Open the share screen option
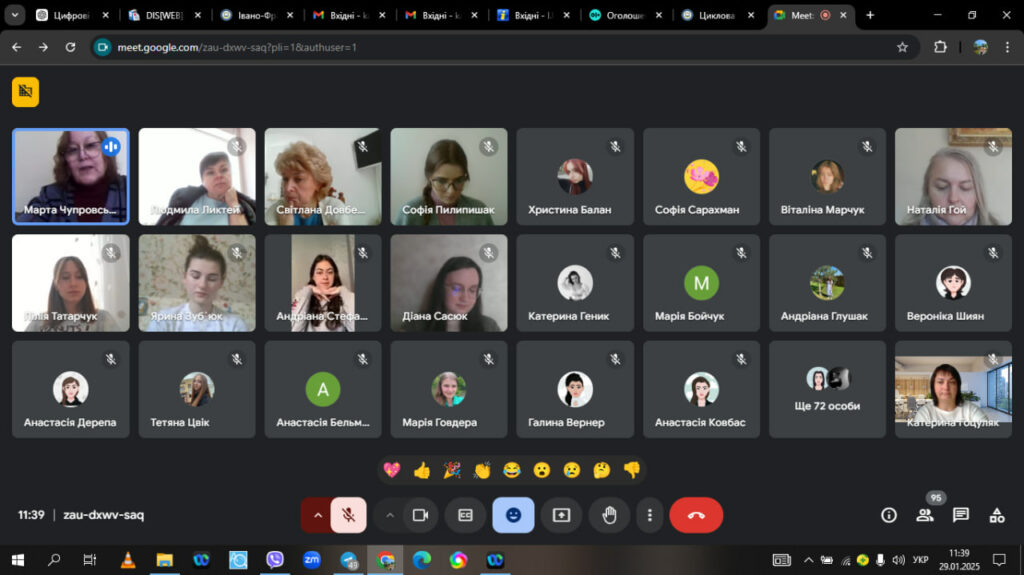This screenshot has width=1024, height=575. click(561, 515)
